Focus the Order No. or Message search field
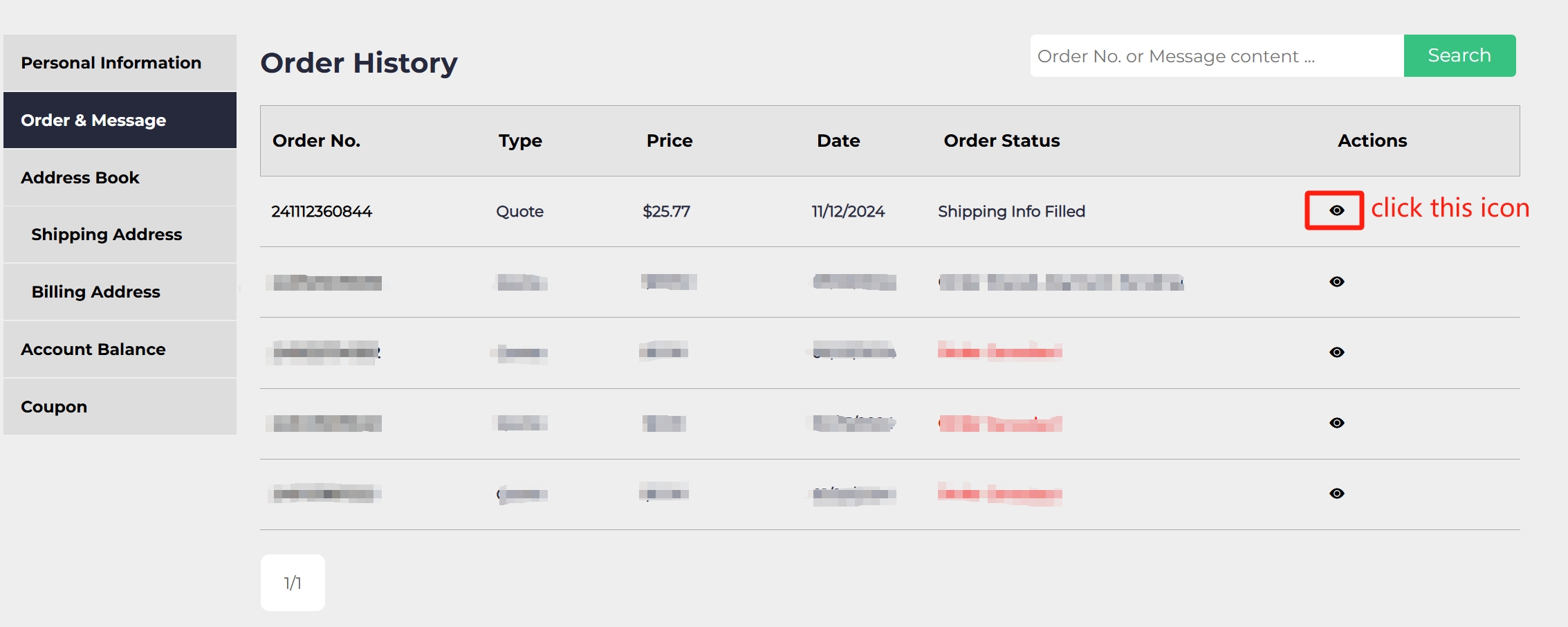This screenshot has width=1568, height=627. [1216, 56]
